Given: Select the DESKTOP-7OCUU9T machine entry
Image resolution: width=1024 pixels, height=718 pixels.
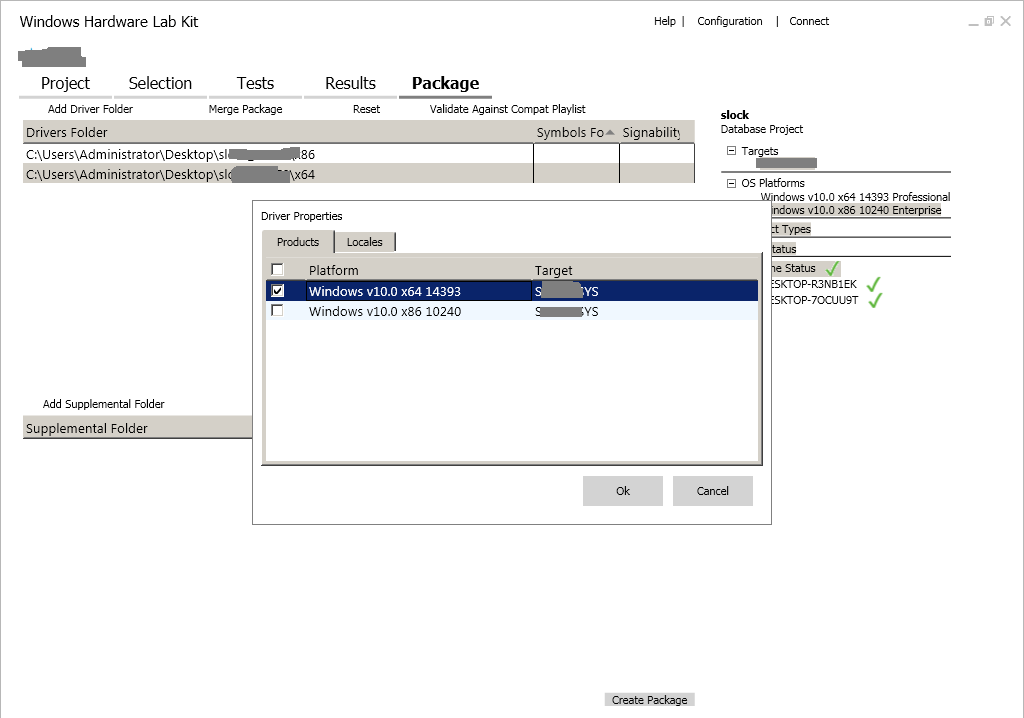Looking at the screenshot, I should pyautogui.click(x=814, y=300).
